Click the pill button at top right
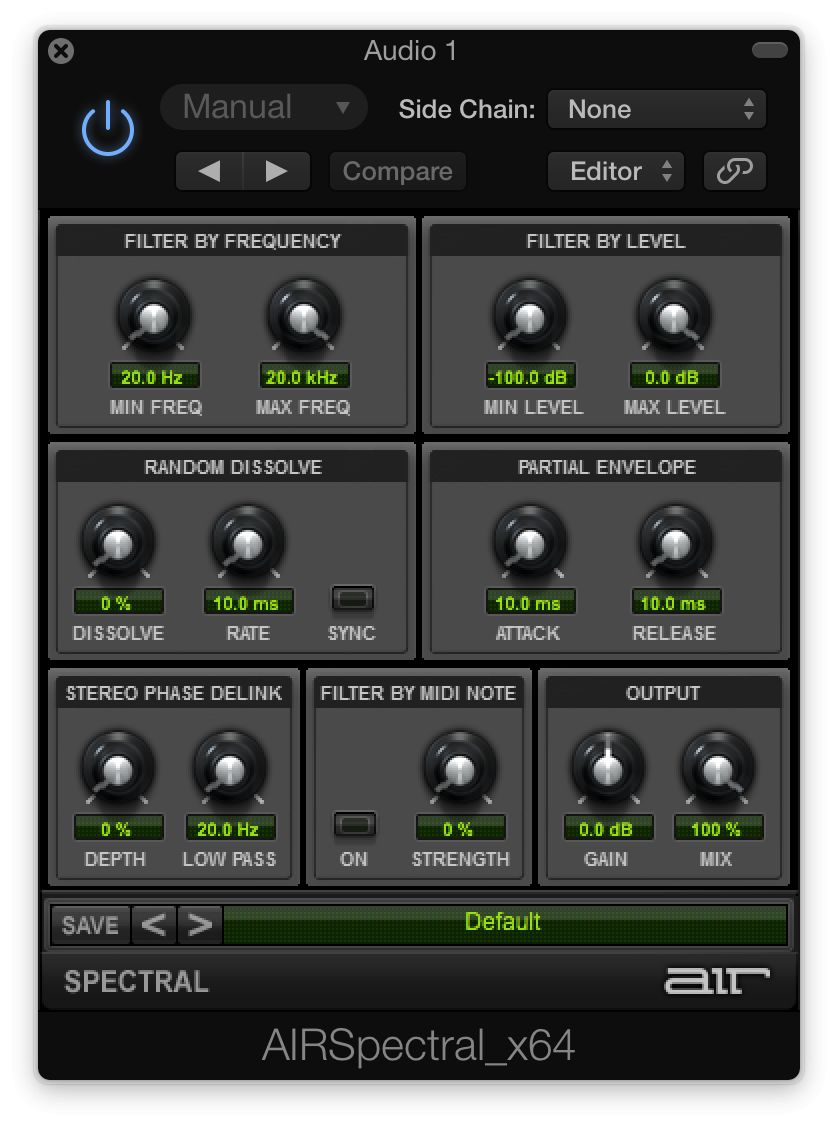Screen dimensions: 838x1126 (770, 50)
